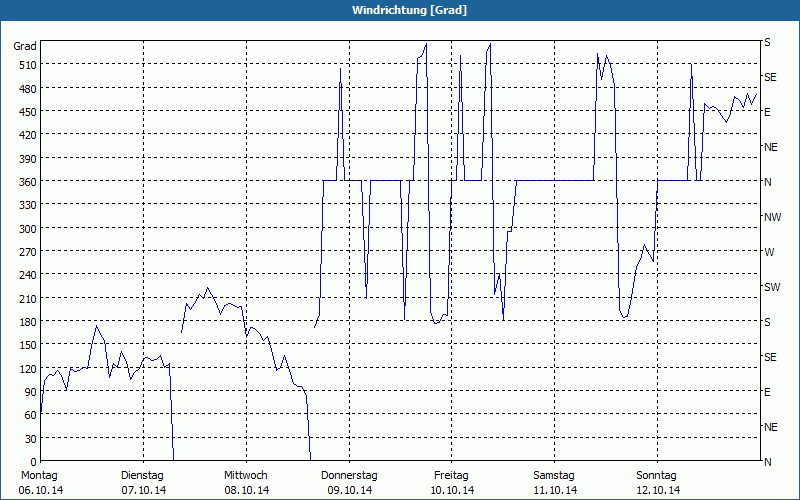Select the 120 degree value
This screenshot has width=800, height=500.
point(28,368)
